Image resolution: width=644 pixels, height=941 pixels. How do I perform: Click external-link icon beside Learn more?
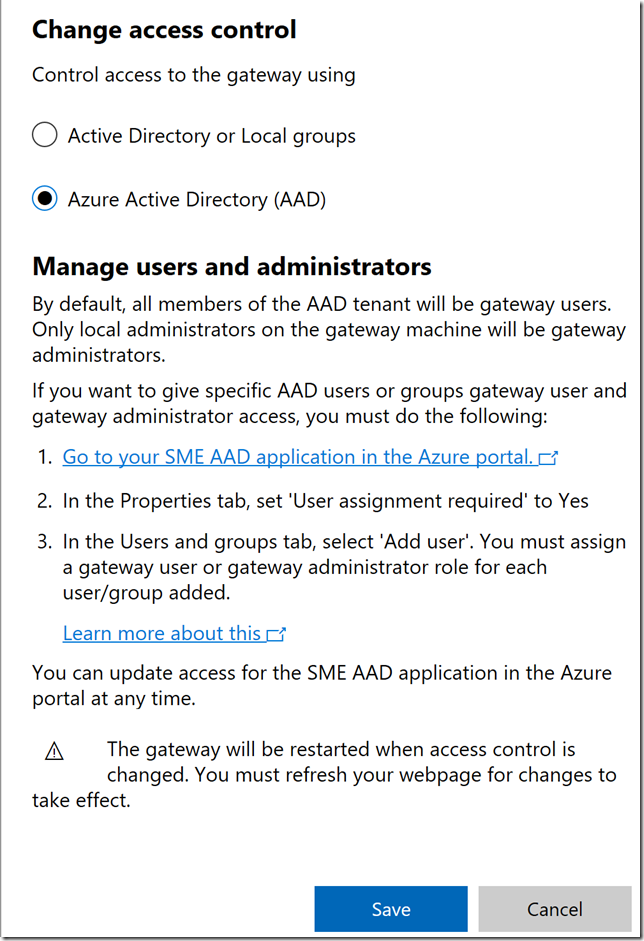coord(276,634)
